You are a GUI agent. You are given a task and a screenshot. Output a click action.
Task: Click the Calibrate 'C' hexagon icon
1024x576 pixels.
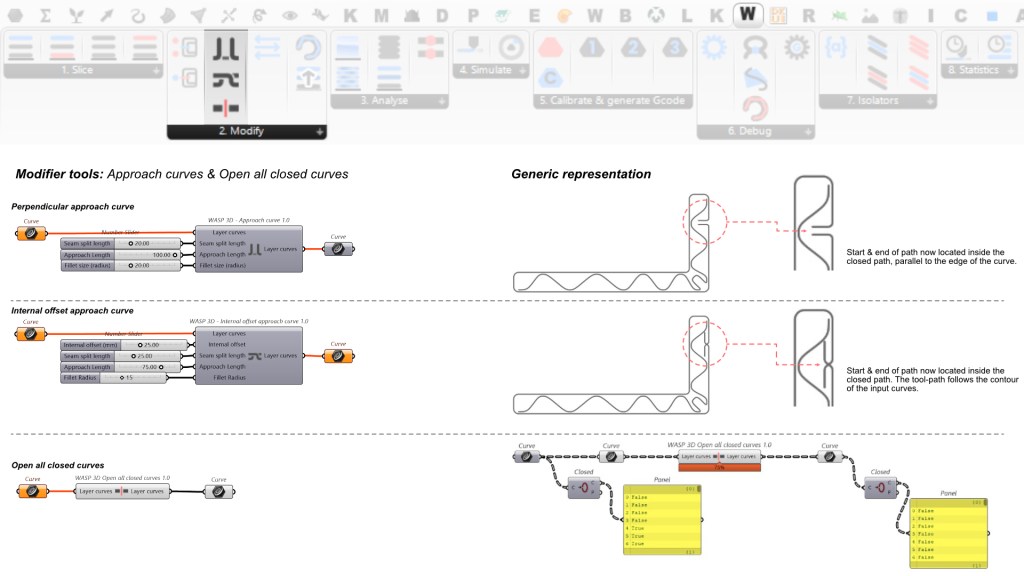(549, 77)
